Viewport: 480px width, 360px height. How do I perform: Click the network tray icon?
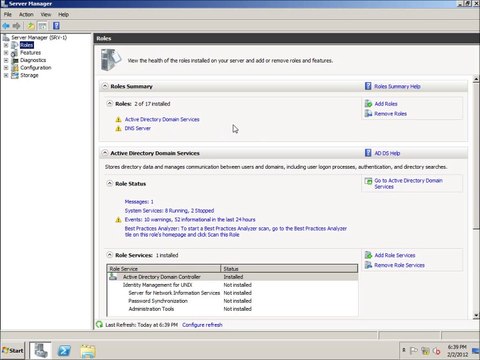click(425, 351)
